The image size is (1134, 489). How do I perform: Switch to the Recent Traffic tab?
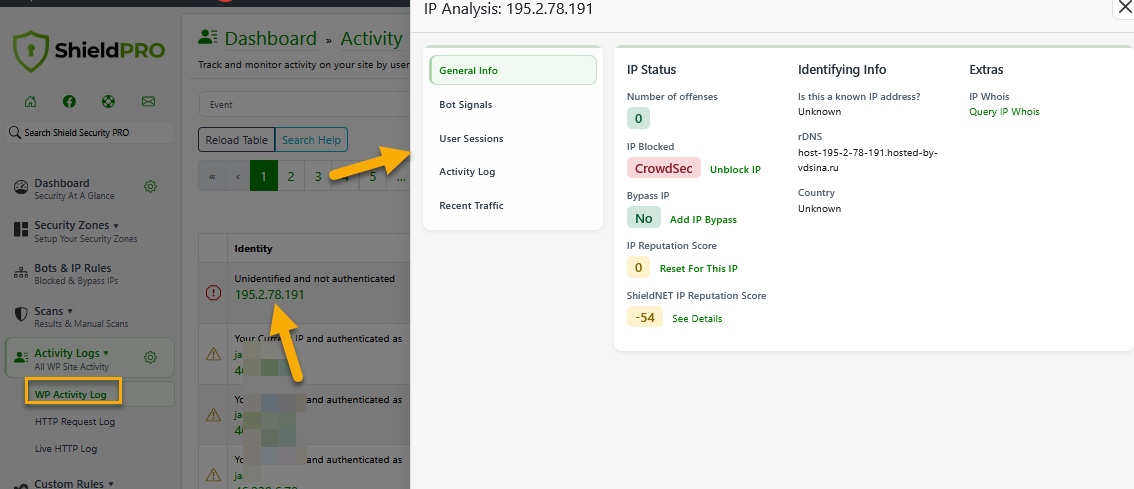513,205
